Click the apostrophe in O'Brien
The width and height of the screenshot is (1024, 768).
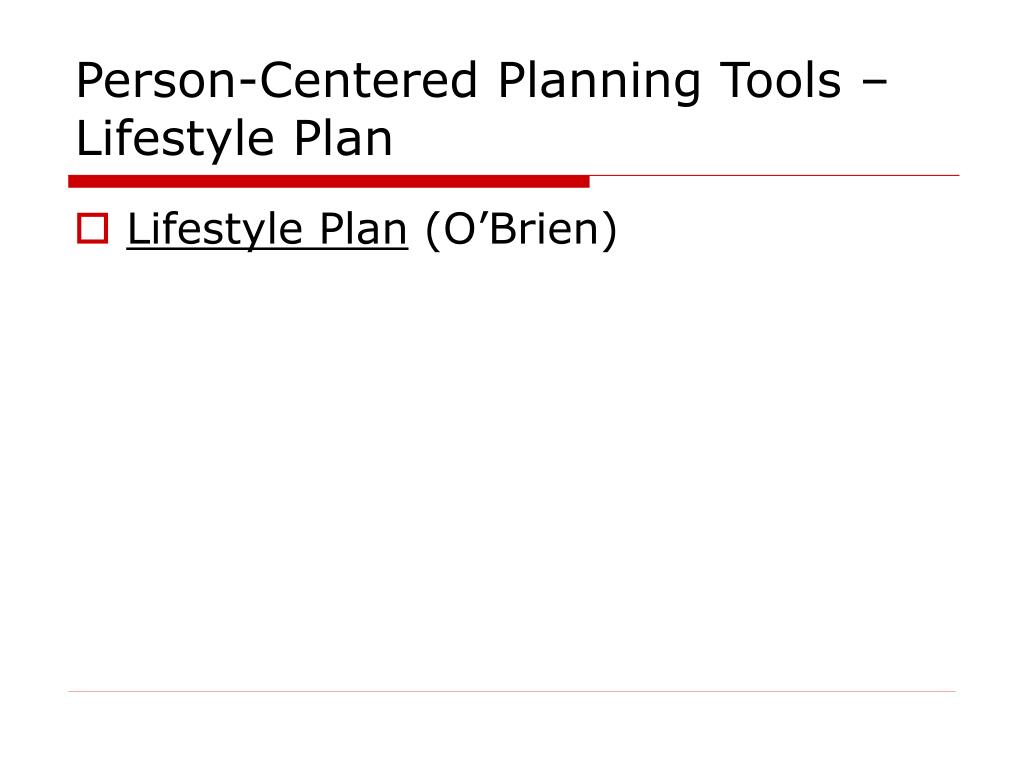click(483, 217)
